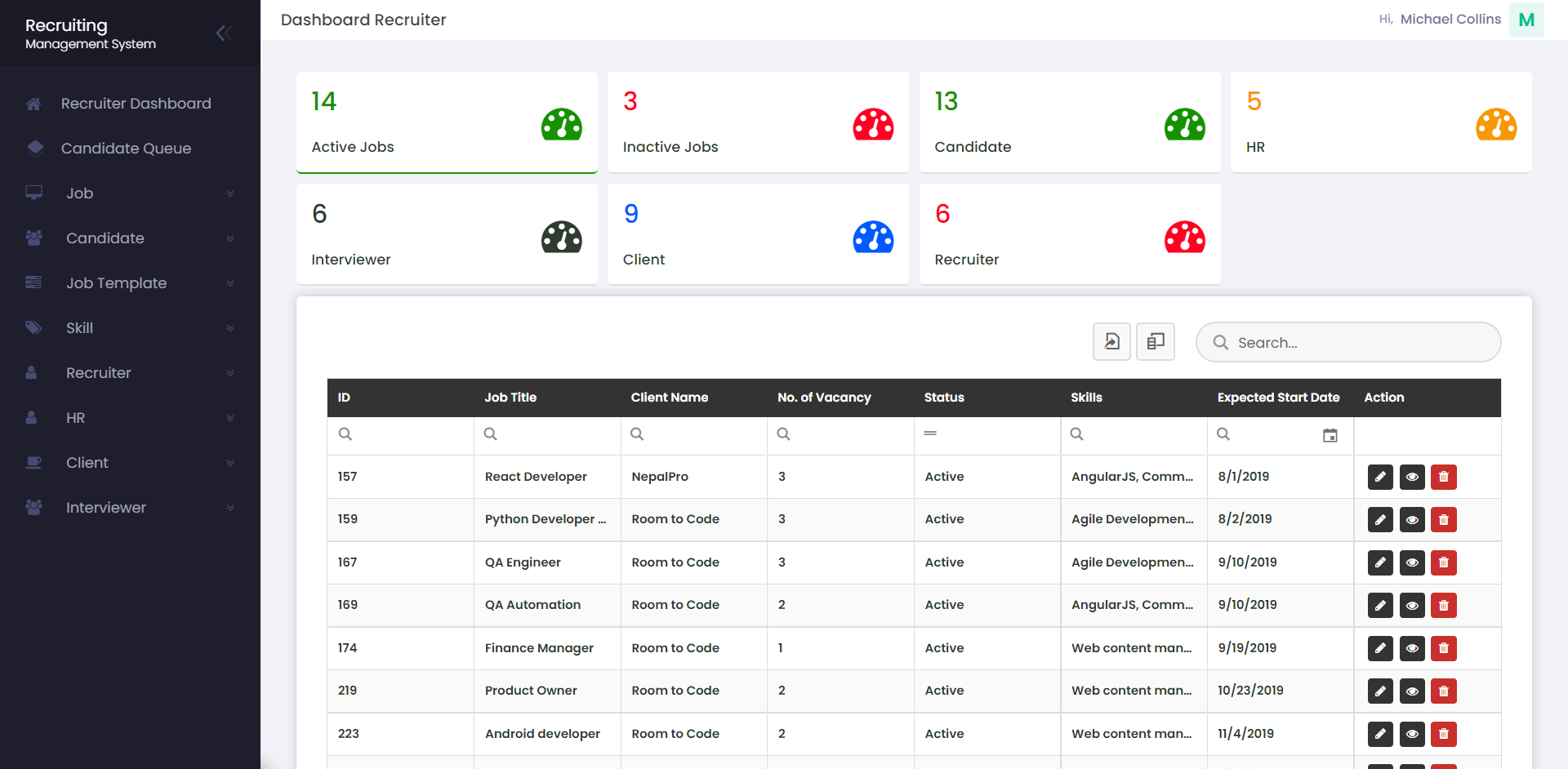
Task: Click the green Active Jobs gauge icon
Action: click(x=561, y=124)
